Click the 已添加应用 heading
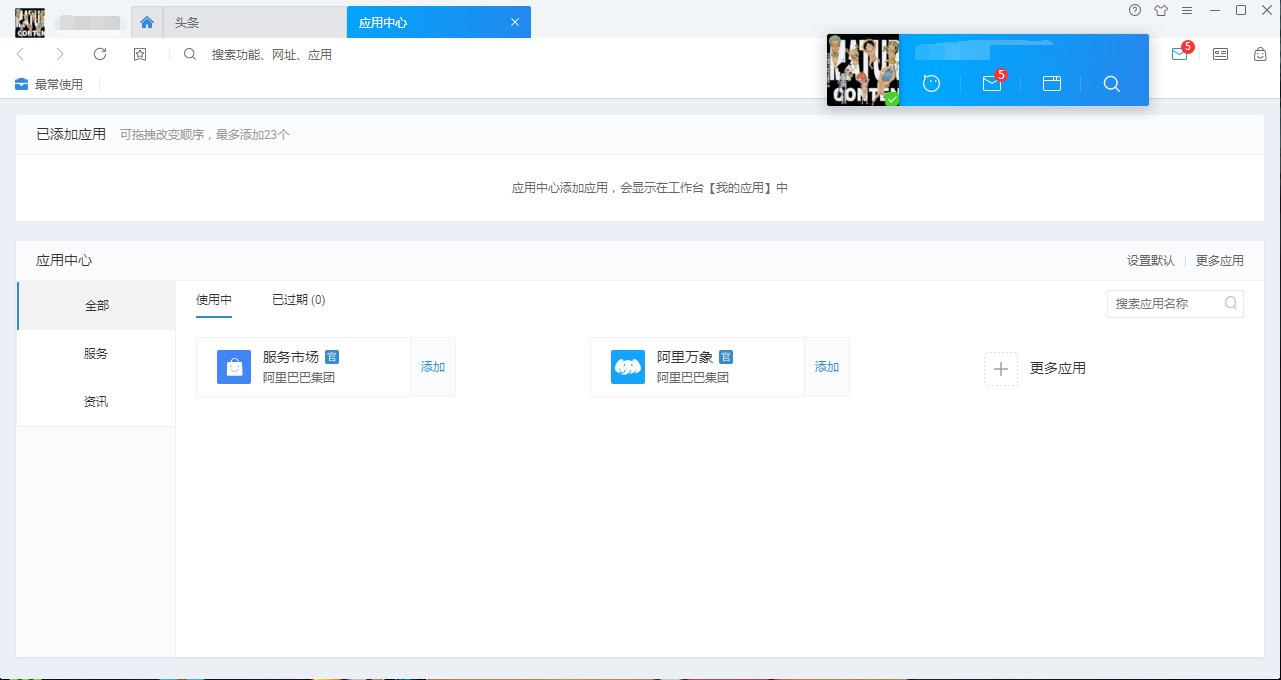Image resolution: width=1281 pixels, height=680 pixels. 71,134
